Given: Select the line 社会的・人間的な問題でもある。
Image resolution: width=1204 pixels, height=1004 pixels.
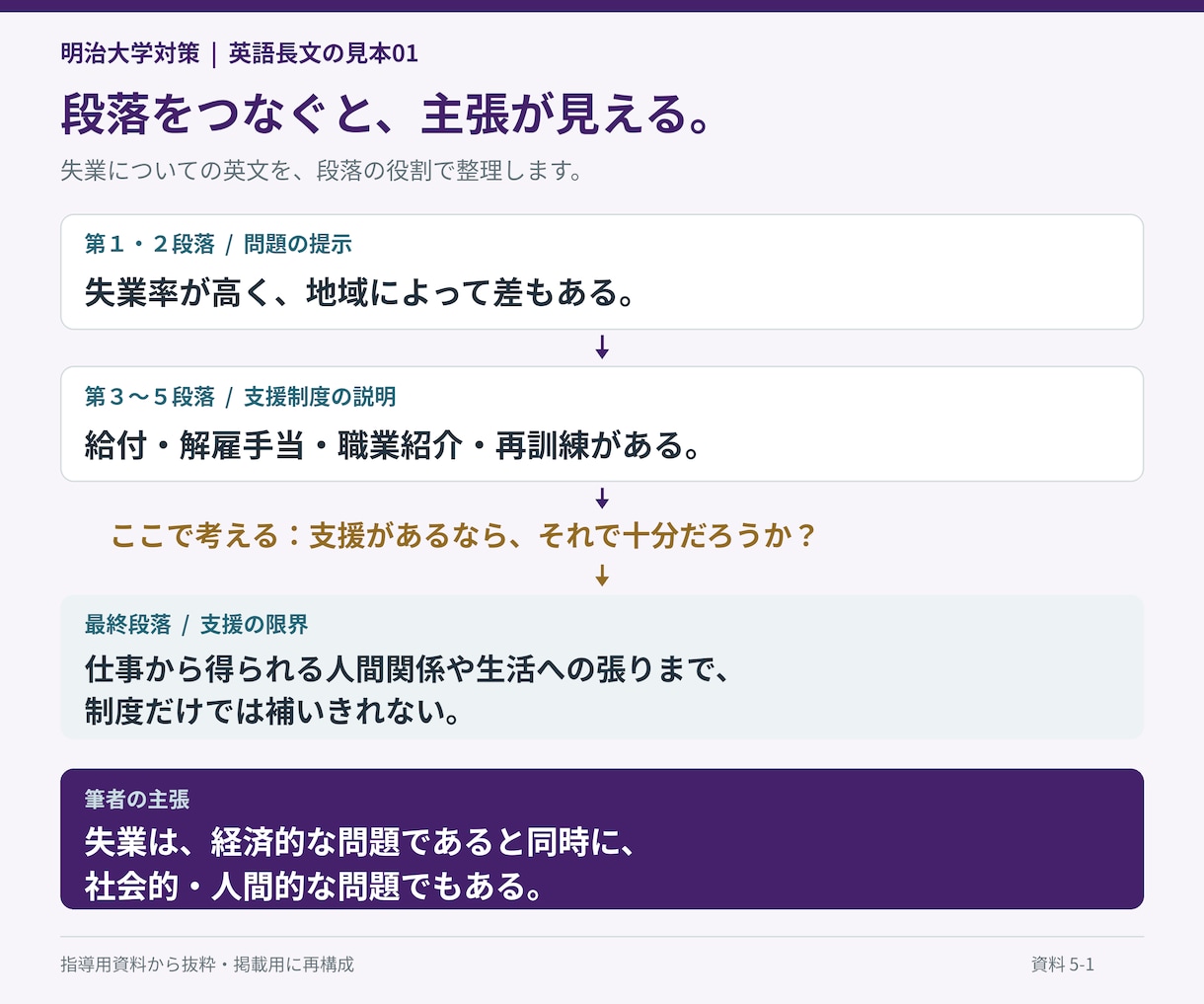Looking at the screenshot, I should click(x=315, y=886).
